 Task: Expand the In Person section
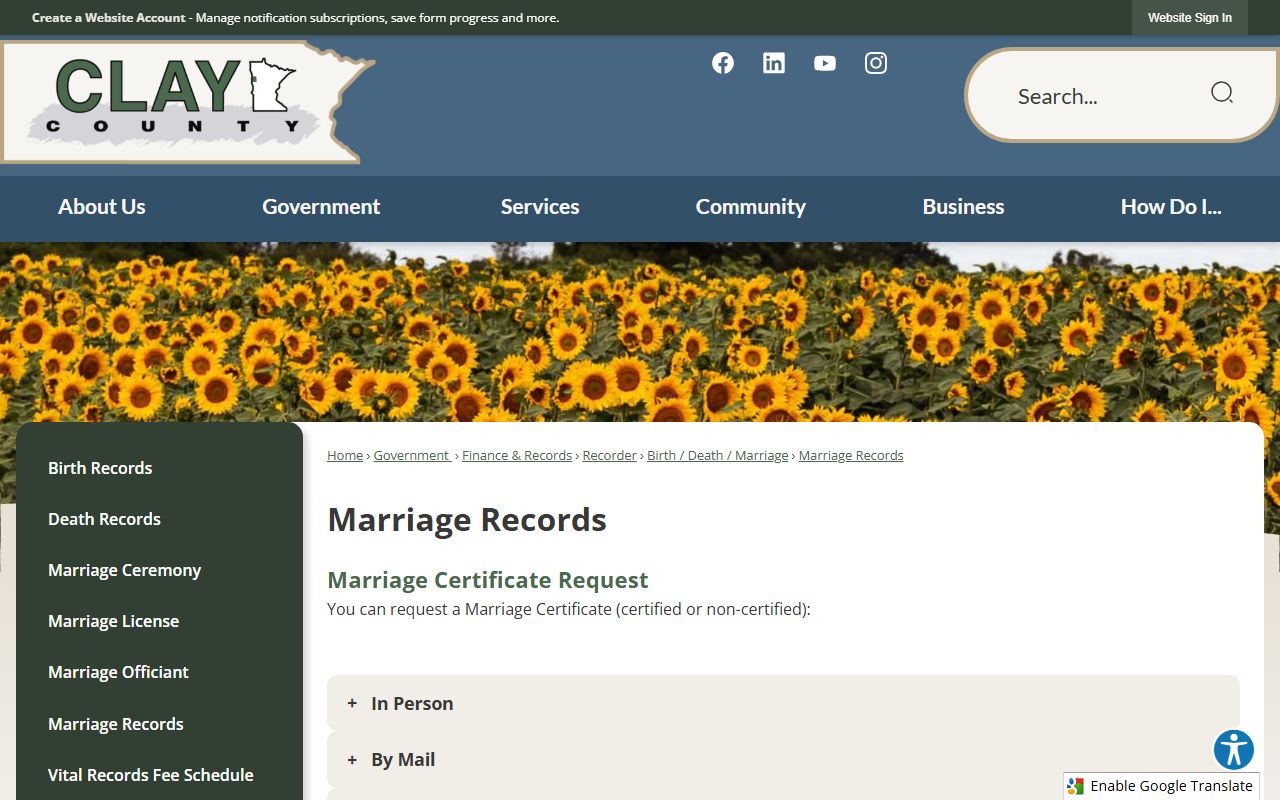[x=783, y=703]
